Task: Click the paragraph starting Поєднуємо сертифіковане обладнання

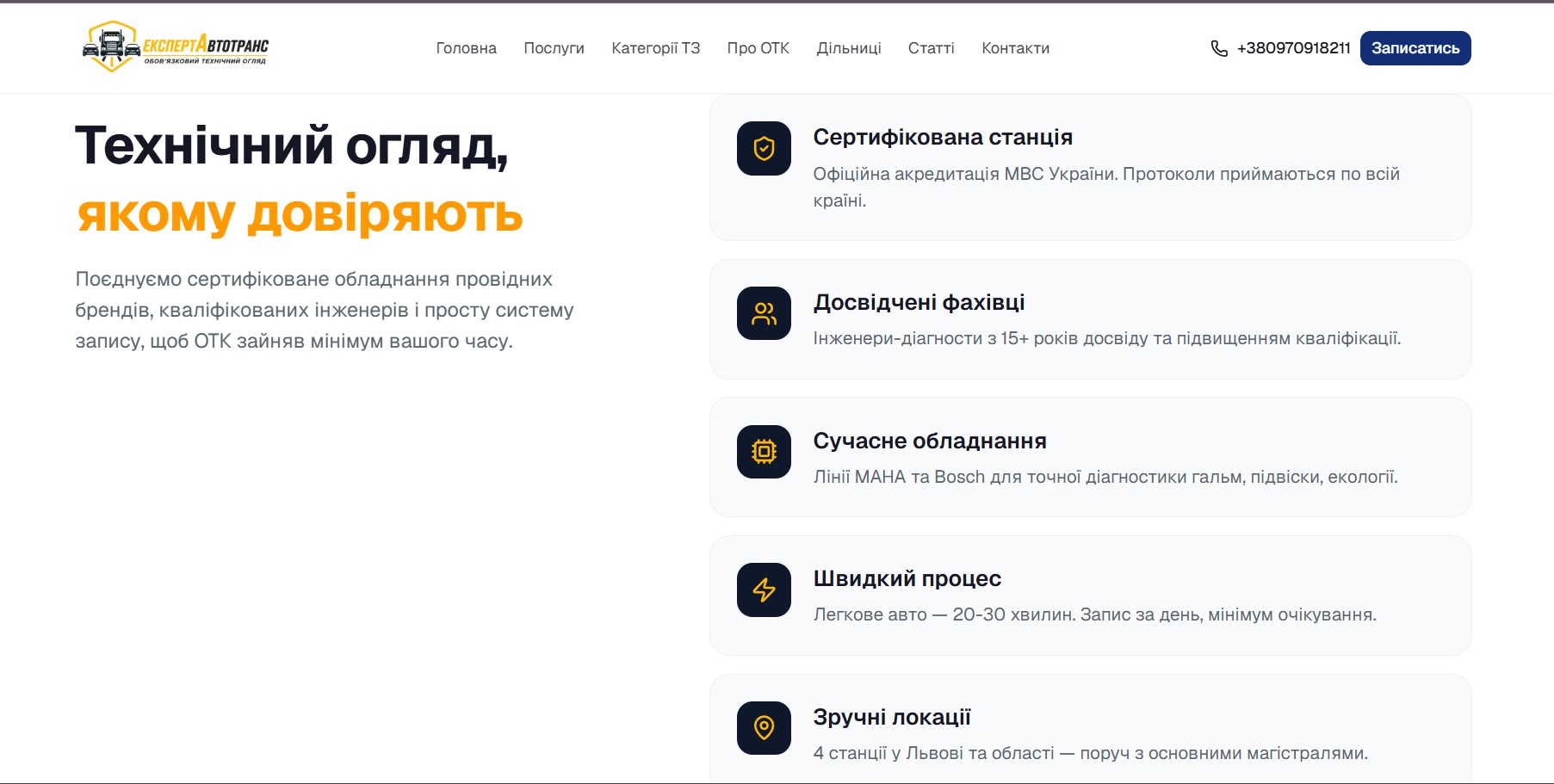Action: click(325, 310)
